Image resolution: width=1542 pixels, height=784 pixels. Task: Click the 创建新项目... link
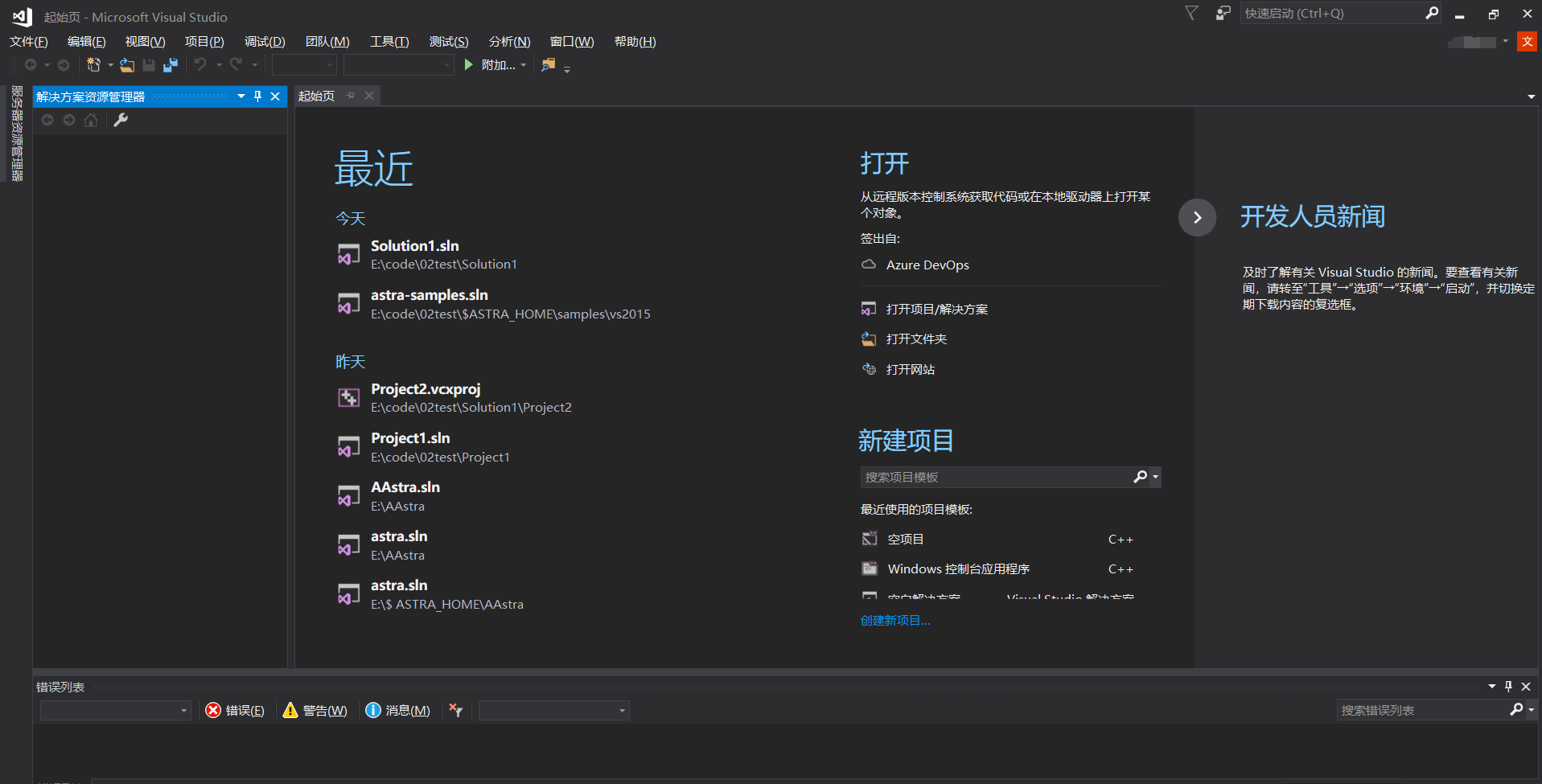895,620
